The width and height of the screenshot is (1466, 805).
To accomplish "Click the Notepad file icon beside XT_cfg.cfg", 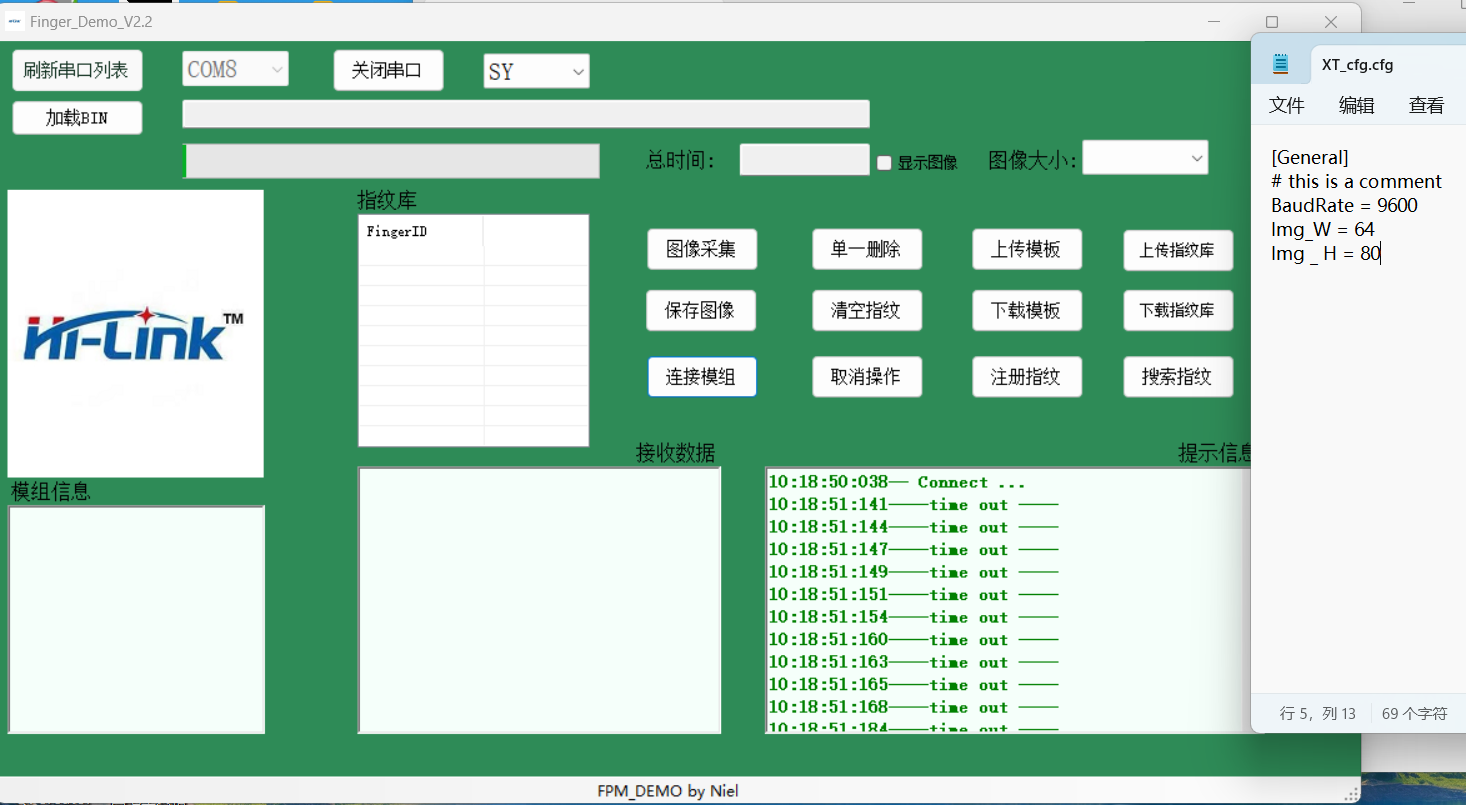I will tap(1281, 65).
